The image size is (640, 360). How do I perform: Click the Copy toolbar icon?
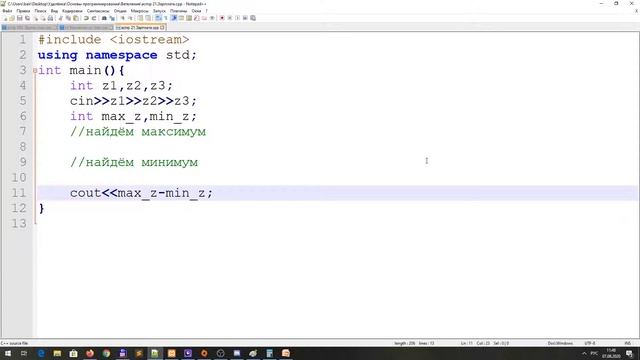[68, 18]
